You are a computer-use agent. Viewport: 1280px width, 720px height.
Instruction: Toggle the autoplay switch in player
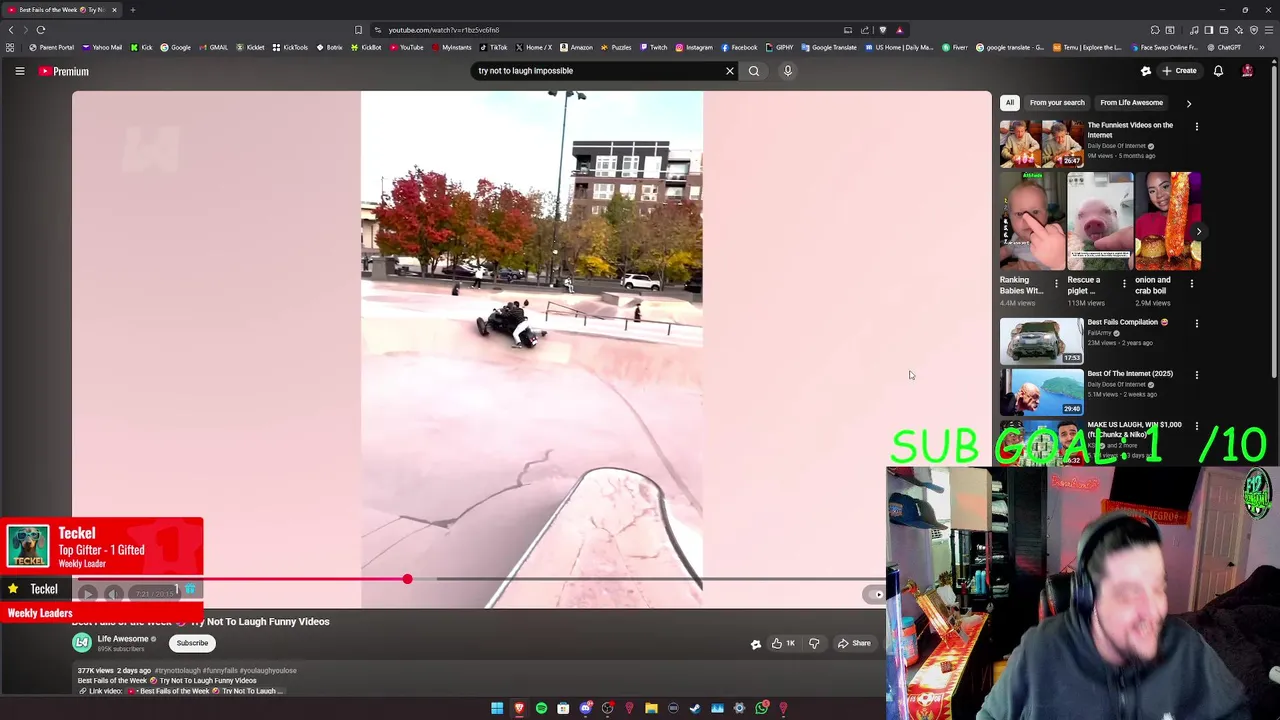click(874, 594)
